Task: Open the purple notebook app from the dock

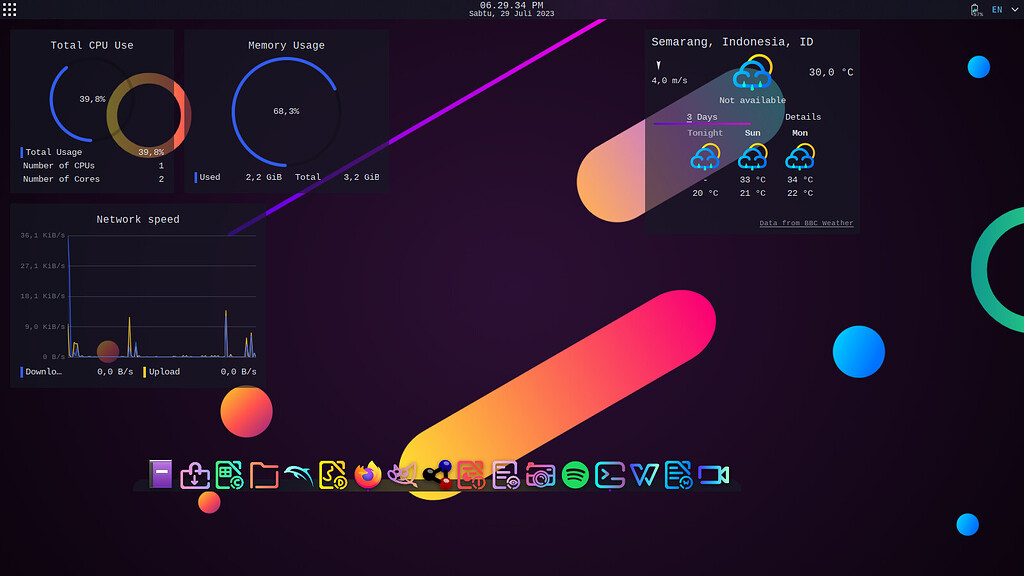Action: (160, 476)
